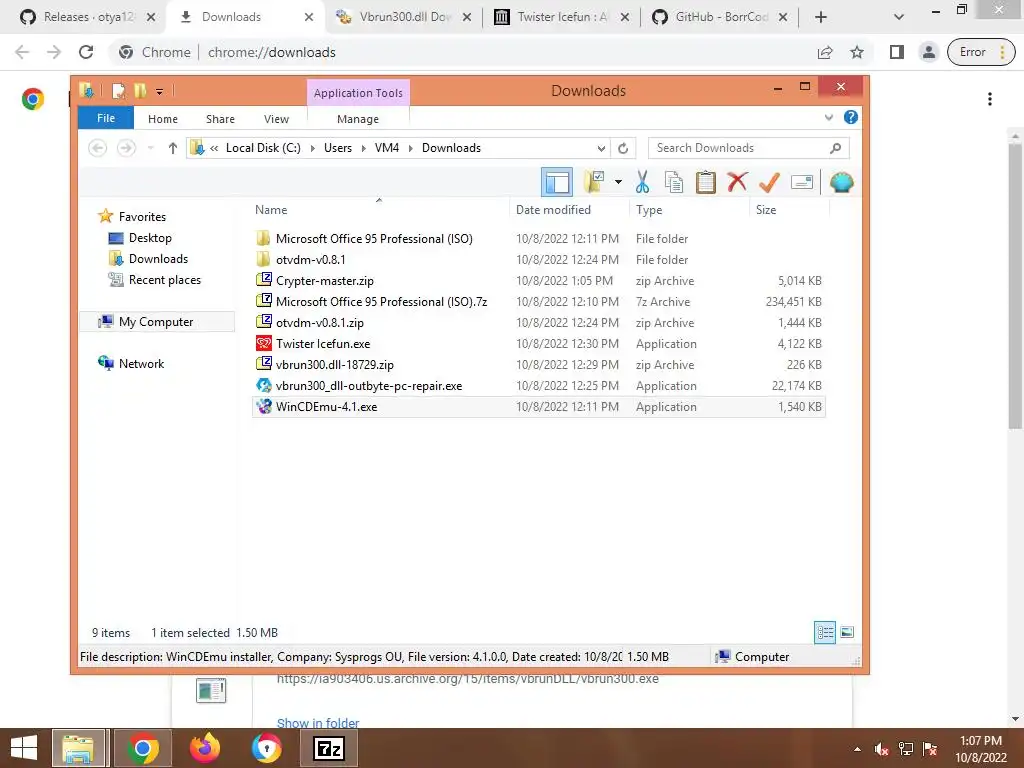The image size is (1024, 768).
Task: Click the Up one level arrow
Action: (x=172, y=148)
